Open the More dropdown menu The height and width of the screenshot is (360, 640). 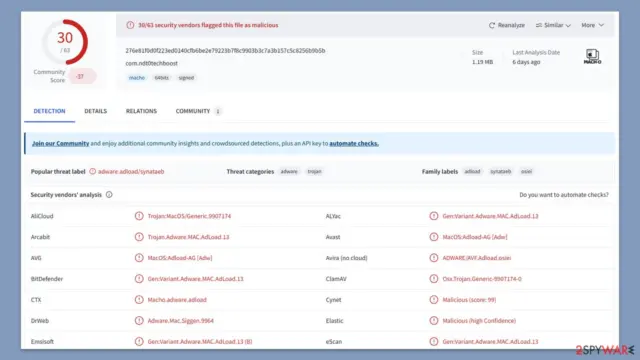click(592, 25)
